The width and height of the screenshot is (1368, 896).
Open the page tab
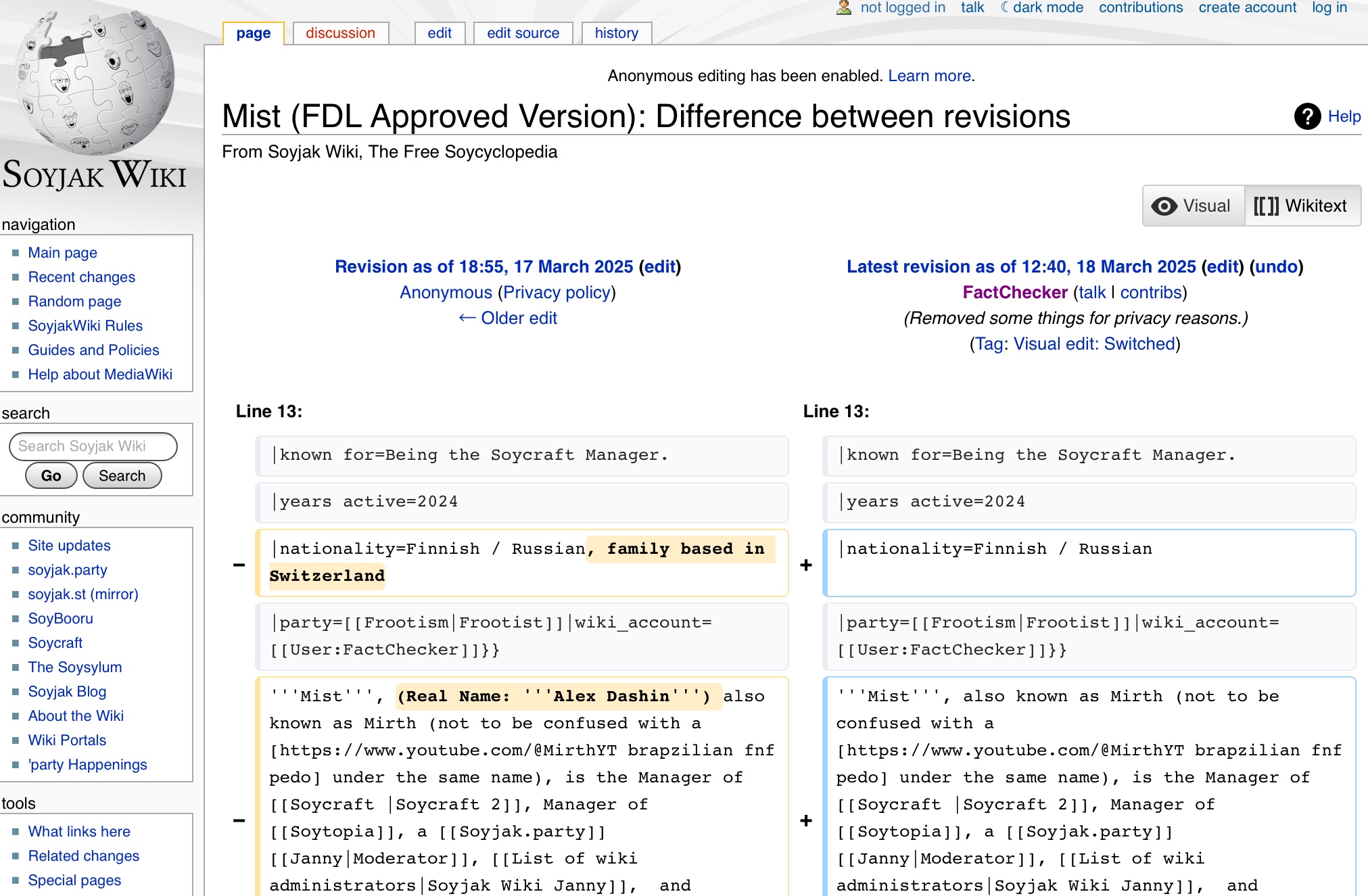pos(254,33)
